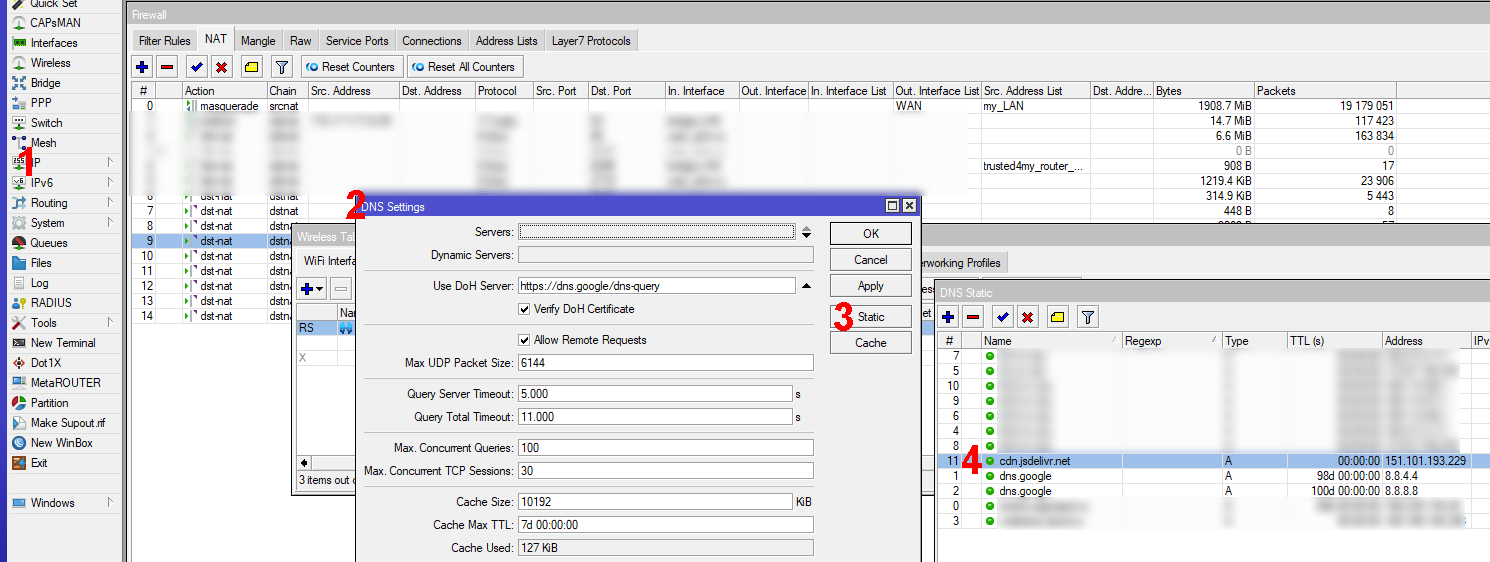The width and height of the screenshot is (1490, 562).
Task: Comment entry with DNS Static yellow note icon
Action: [1058, 317]
